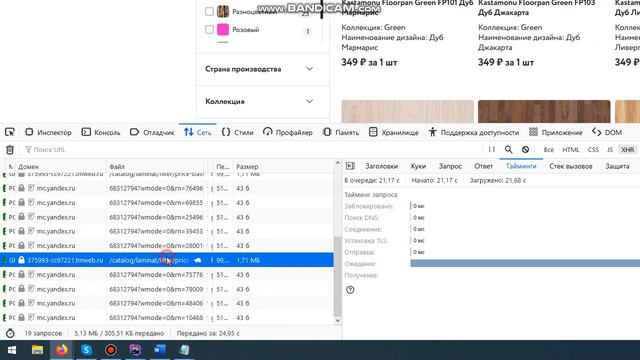The width and height of the screenshot is (640, 360).
Task: Sort by Домен column header
Action: pos(61,167)
